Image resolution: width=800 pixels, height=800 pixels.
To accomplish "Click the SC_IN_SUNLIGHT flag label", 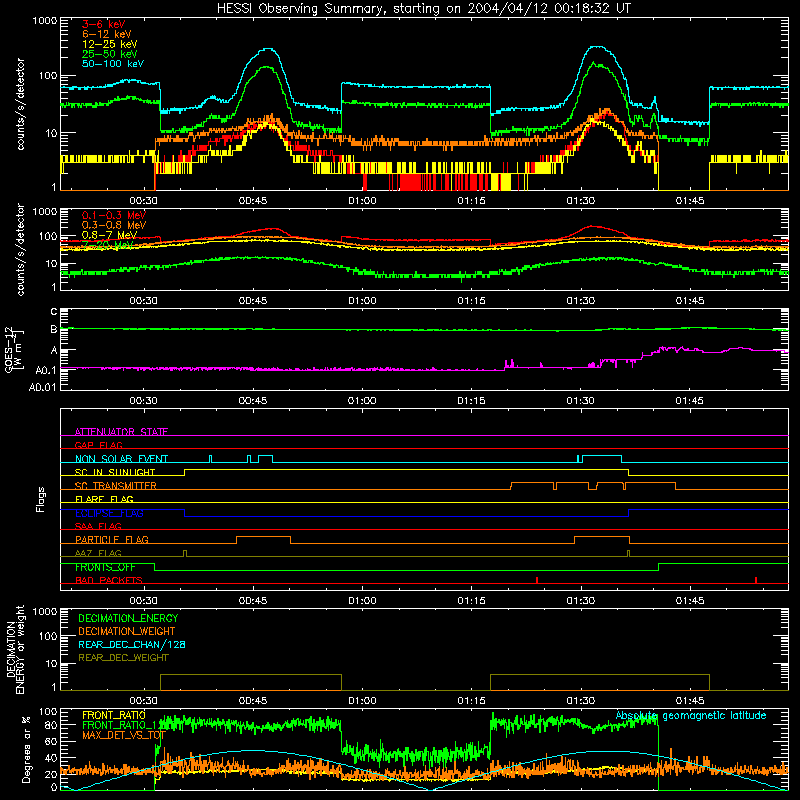I will coord(115,472).
